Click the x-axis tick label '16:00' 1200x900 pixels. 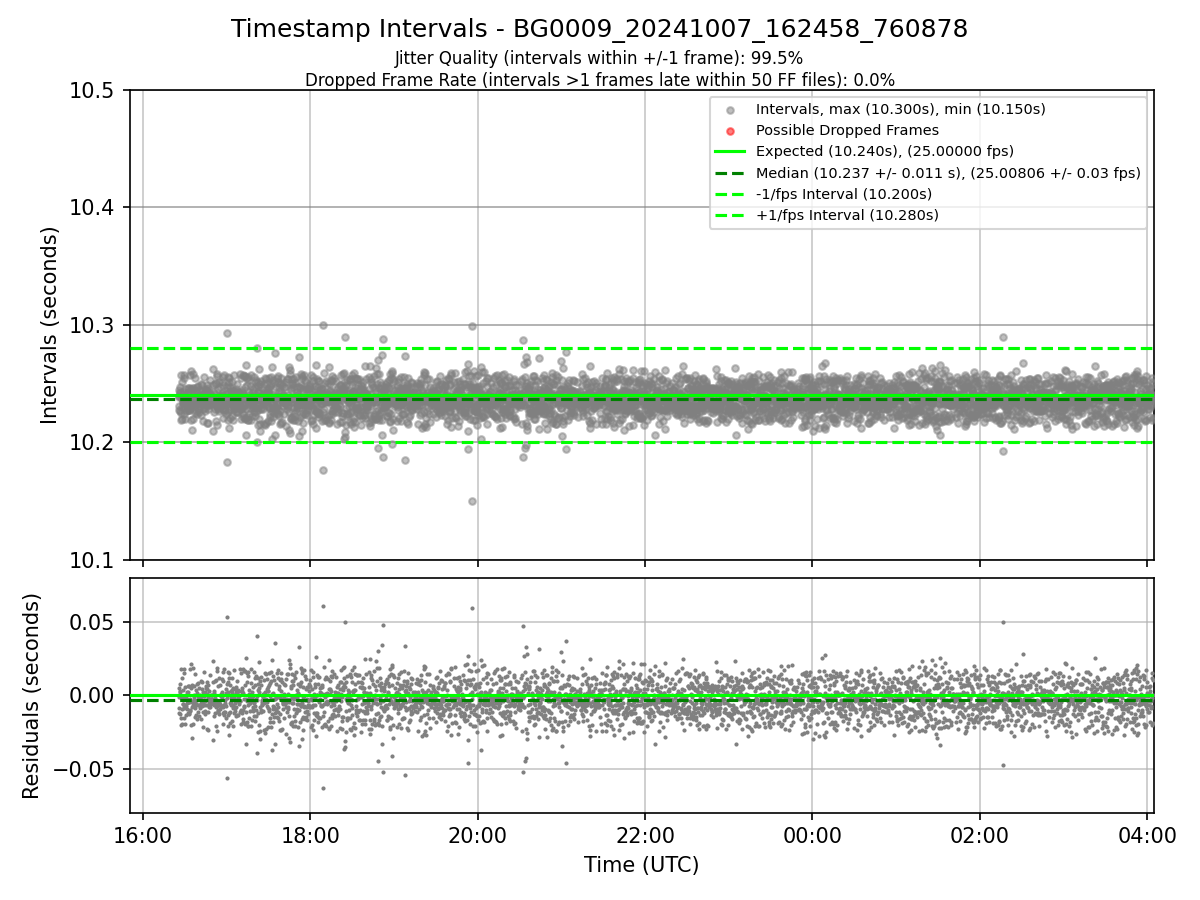143,834
